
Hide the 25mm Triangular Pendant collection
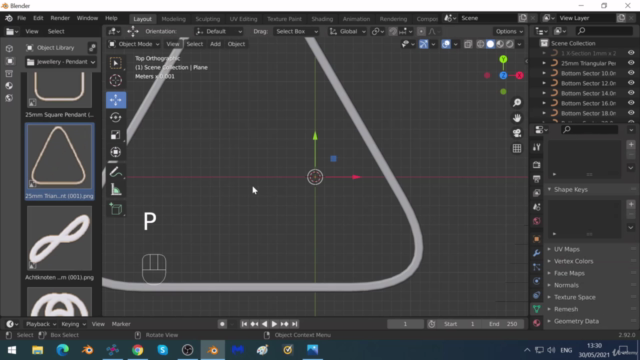631,63
